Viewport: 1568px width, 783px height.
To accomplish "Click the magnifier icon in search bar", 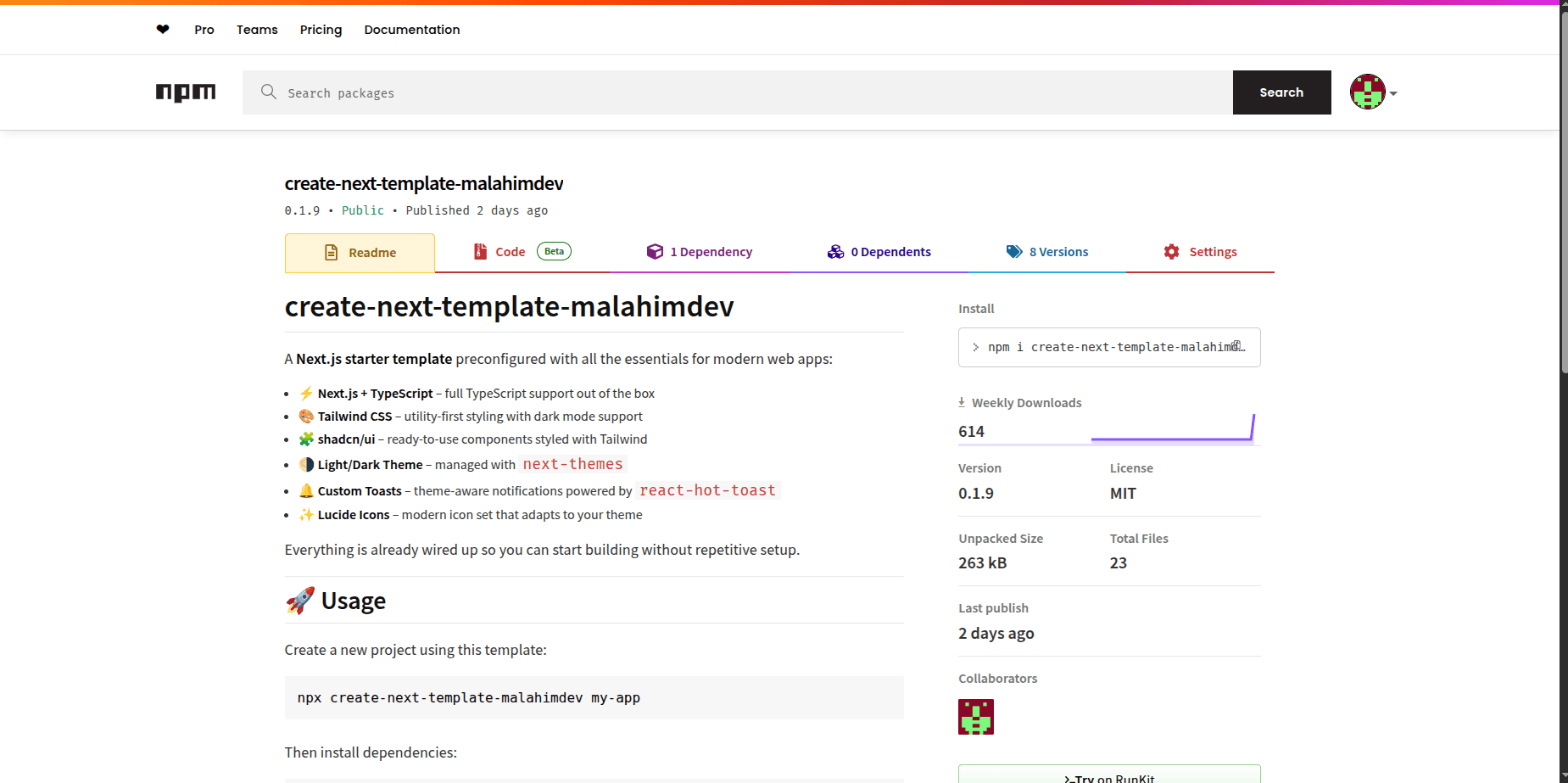I will 269,92.
